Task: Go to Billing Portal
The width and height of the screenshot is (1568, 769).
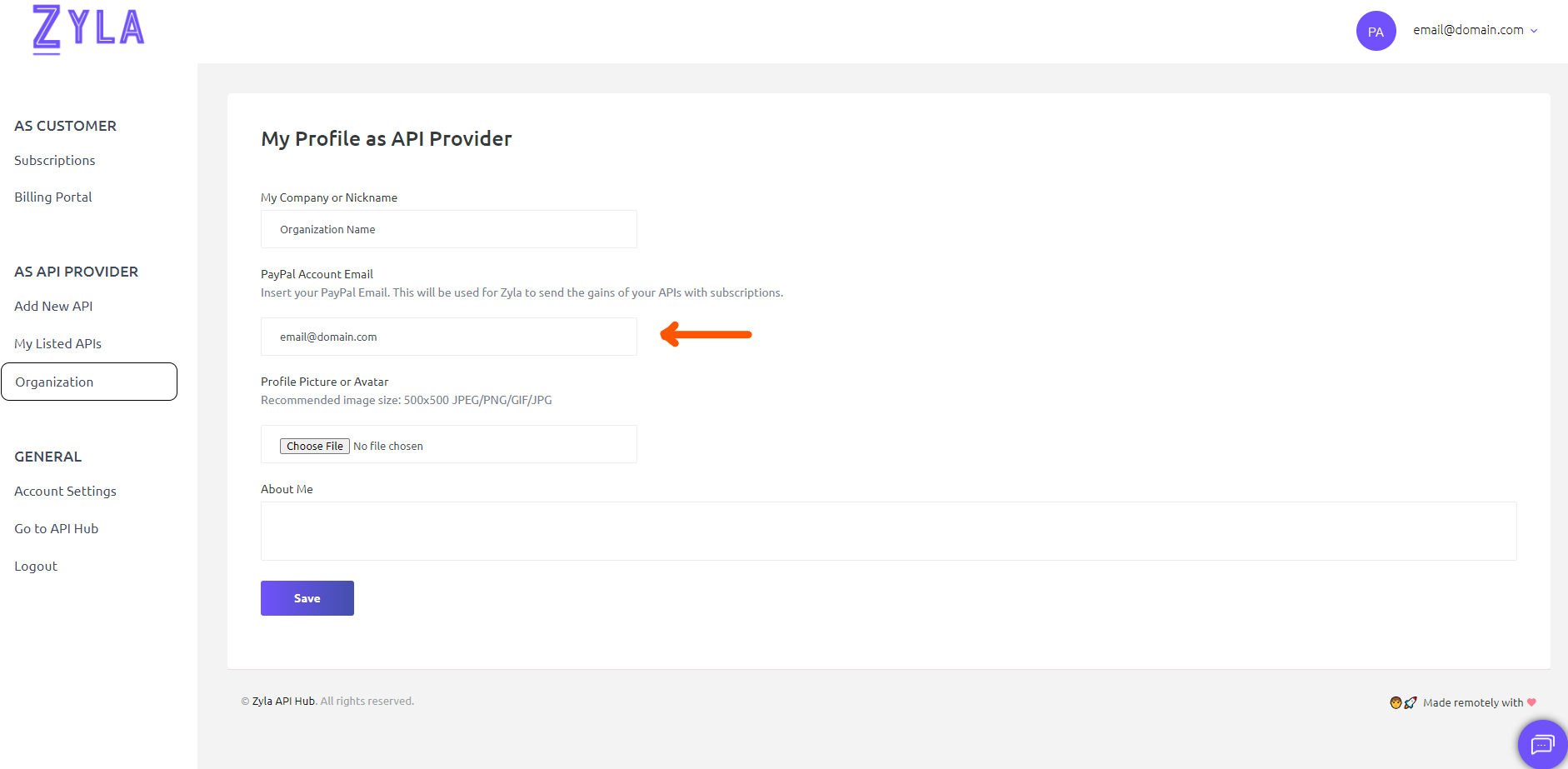Action: (53, 197)
